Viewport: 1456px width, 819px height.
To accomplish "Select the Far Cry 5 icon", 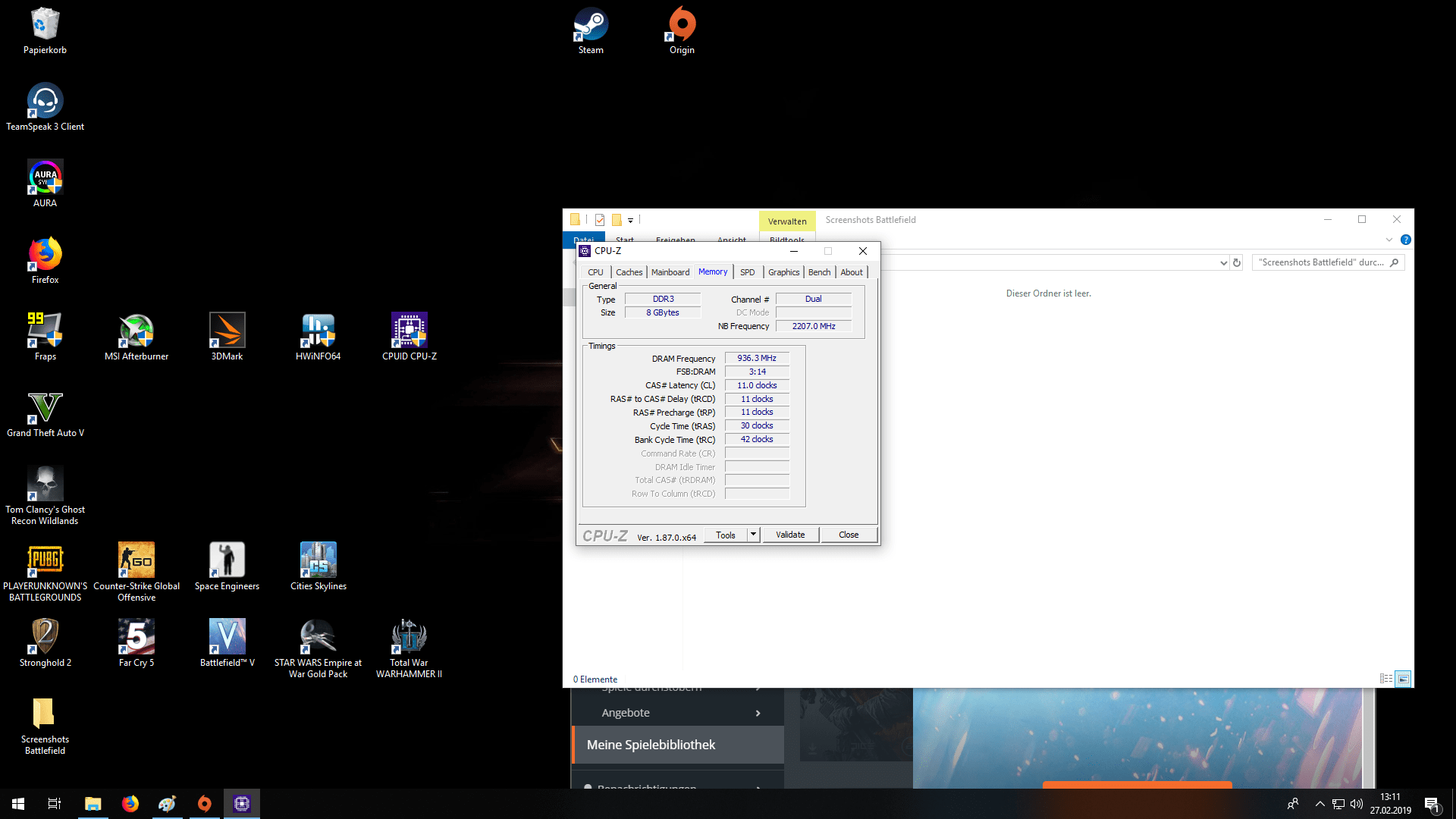I will coord(136,643).
